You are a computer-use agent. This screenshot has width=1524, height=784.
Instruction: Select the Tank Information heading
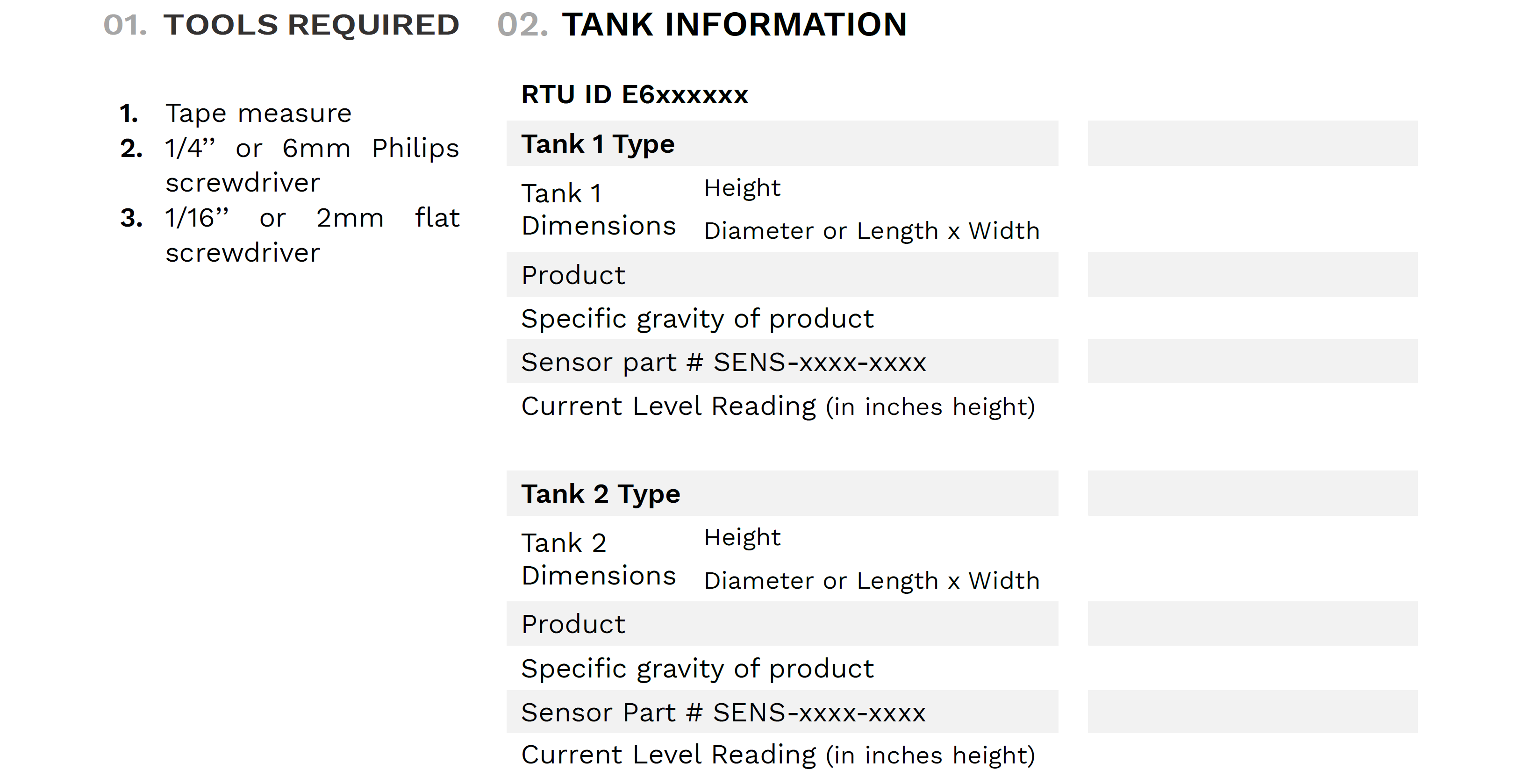pyautogui.click(x=701, y=25)
